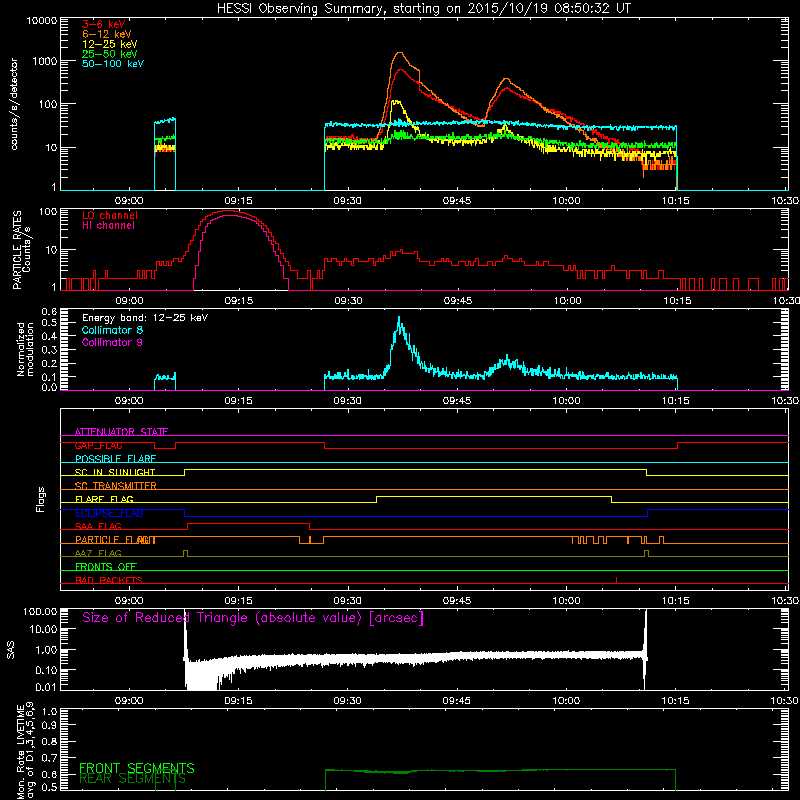The image size is (800, 800).
Task: Select the 3-6 keV legend label
Action: pyautogui.click(x=103, y=24)
